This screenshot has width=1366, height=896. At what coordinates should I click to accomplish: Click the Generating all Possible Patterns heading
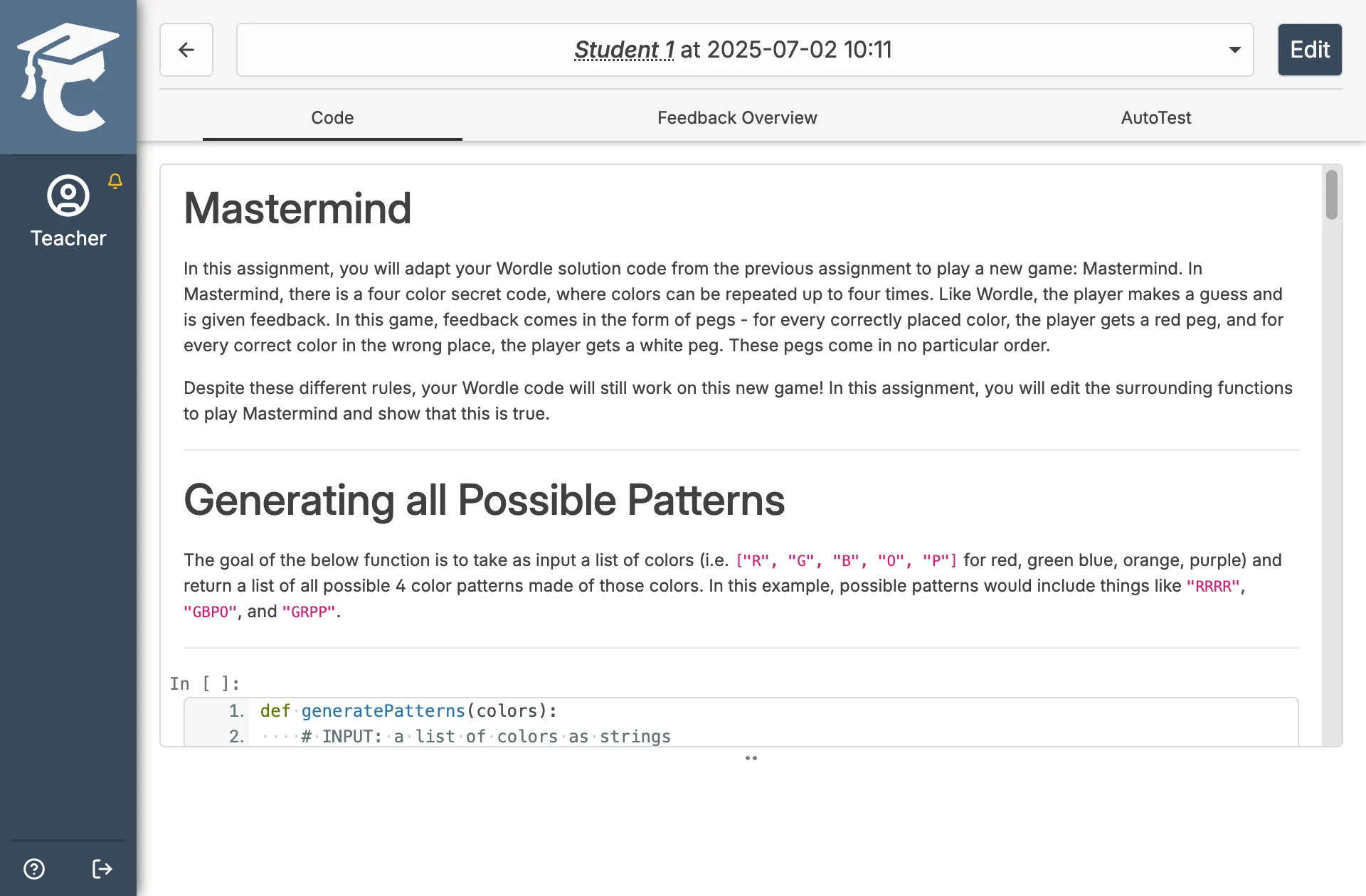pyautogui.click(x=484, y=500)
